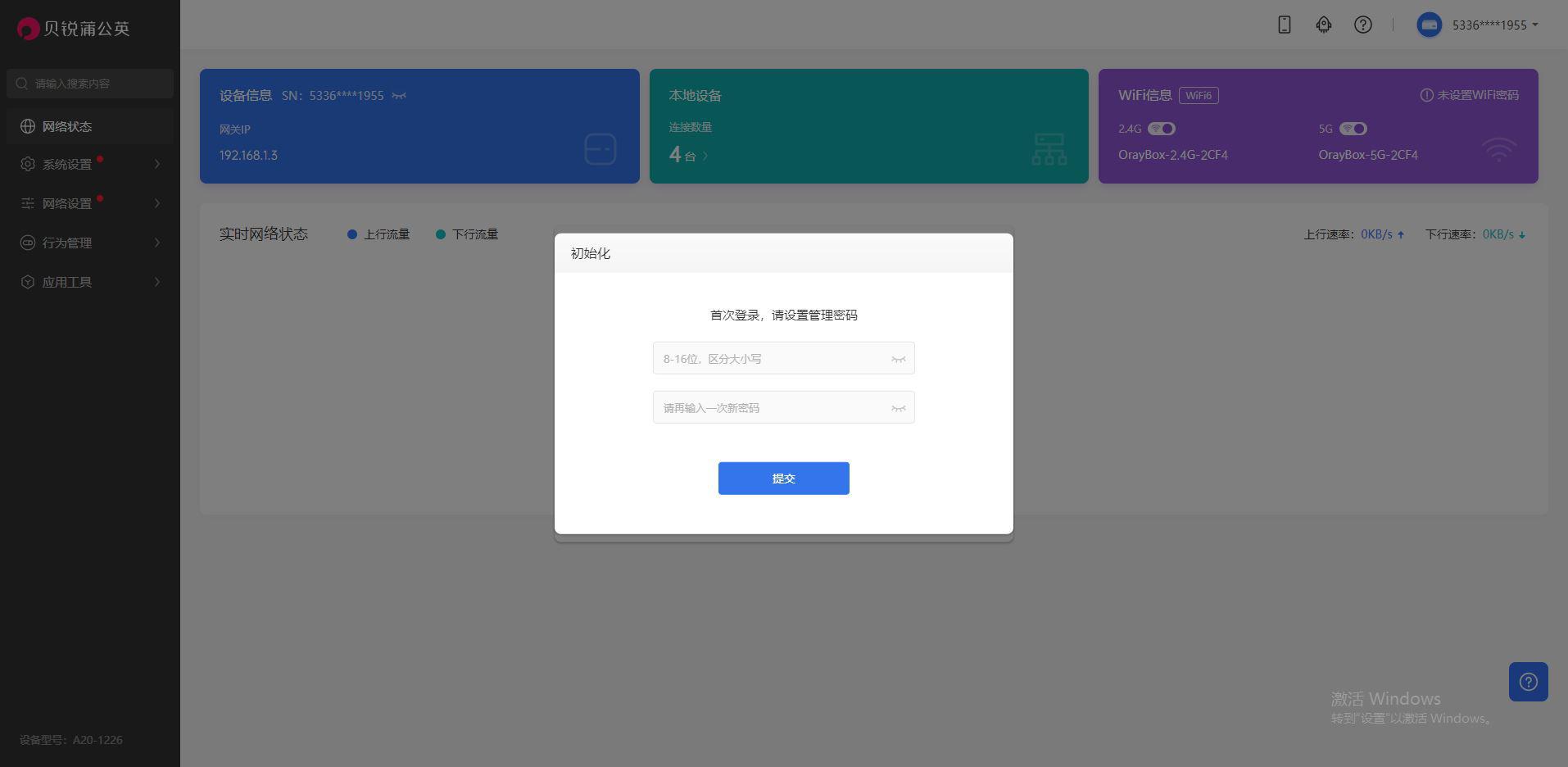Open the help question mark icon in header

point(1362,25)
